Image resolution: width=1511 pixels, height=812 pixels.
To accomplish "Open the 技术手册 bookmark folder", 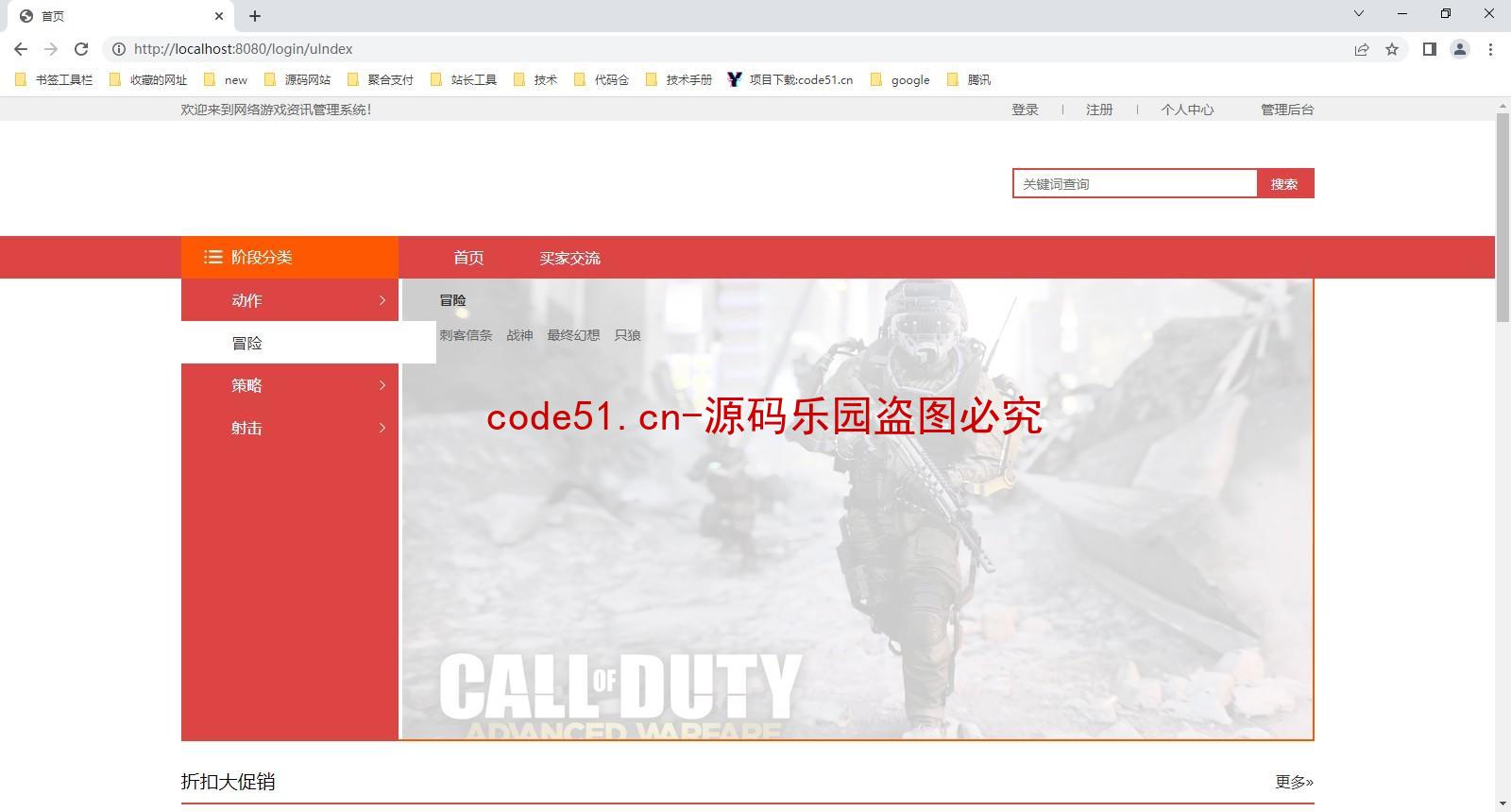I will click(x=679, y=80).
